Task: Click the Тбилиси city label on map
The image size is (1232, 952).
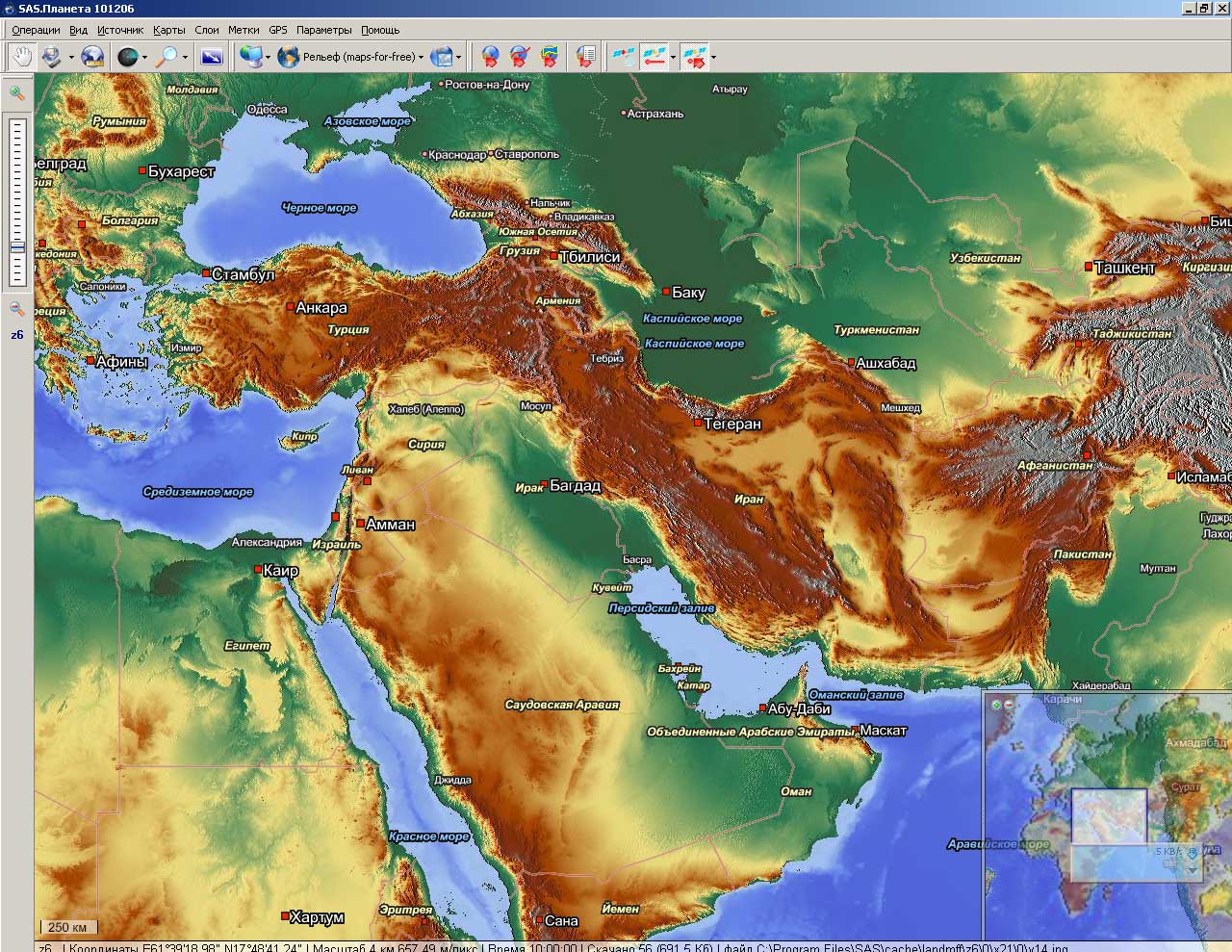Action: tap(589, 257)
